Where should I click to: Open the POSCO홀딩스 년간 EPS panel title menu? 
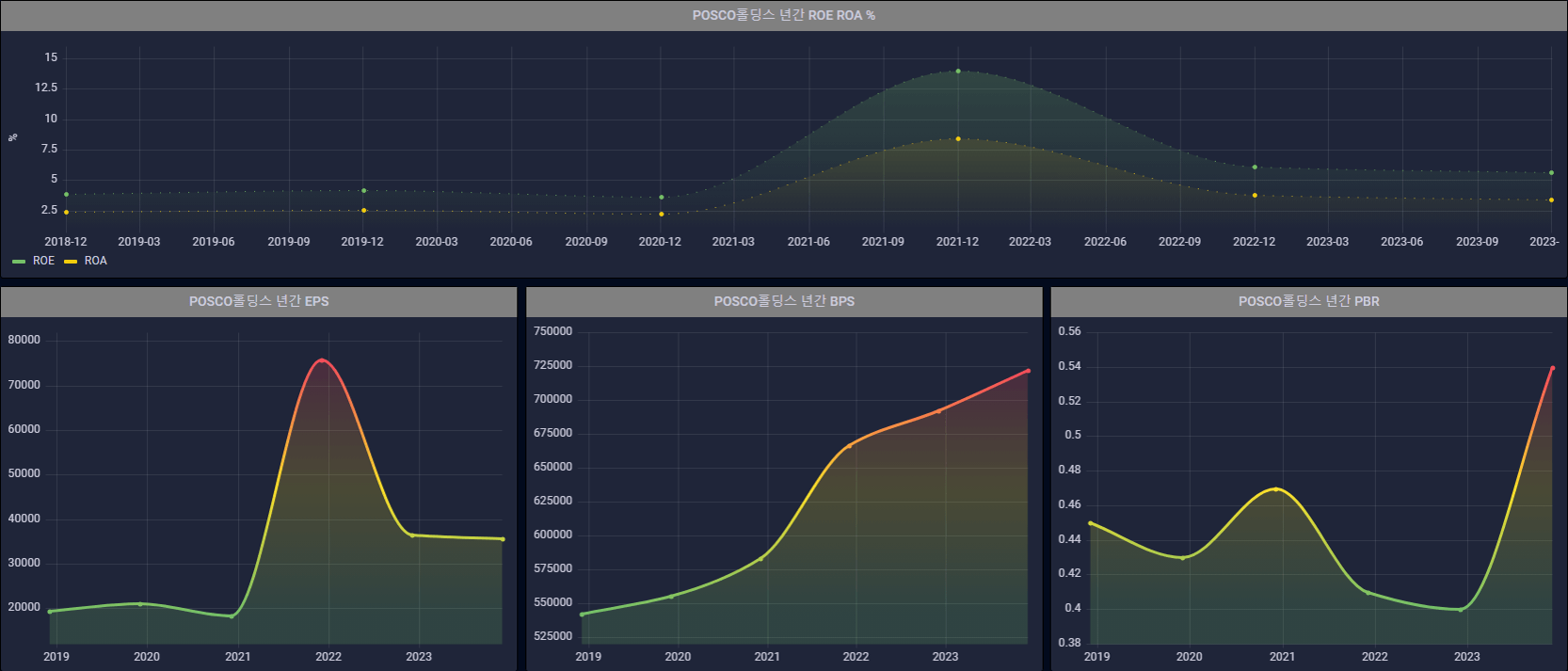coord(259,301)
